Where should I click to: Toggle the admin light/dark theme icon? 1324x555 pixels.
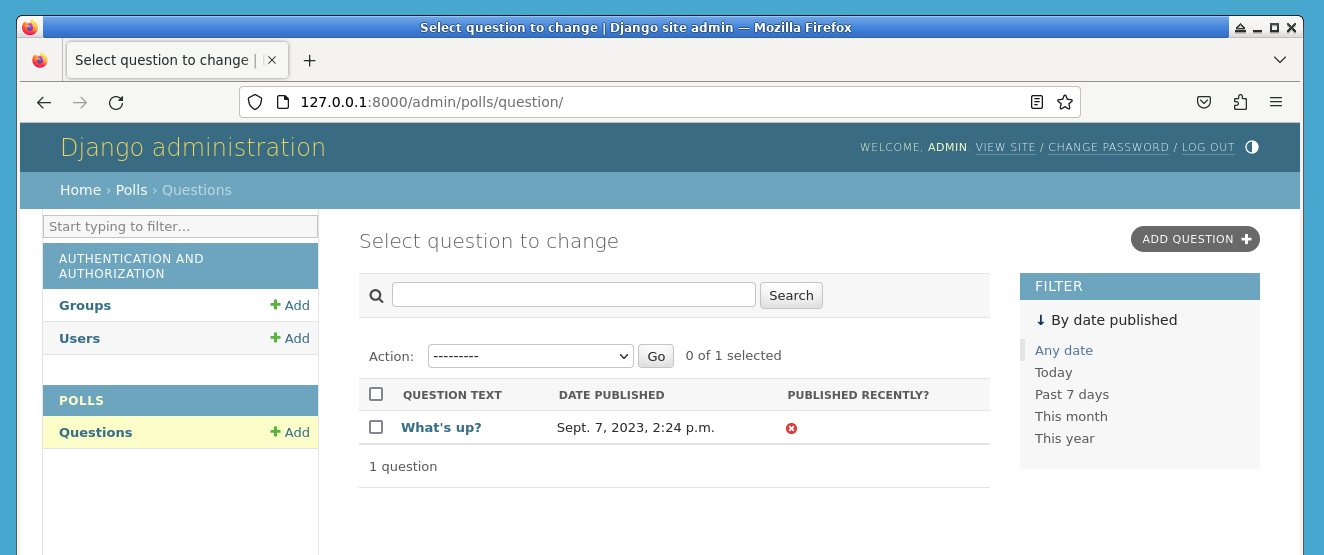pos(1252,147)
